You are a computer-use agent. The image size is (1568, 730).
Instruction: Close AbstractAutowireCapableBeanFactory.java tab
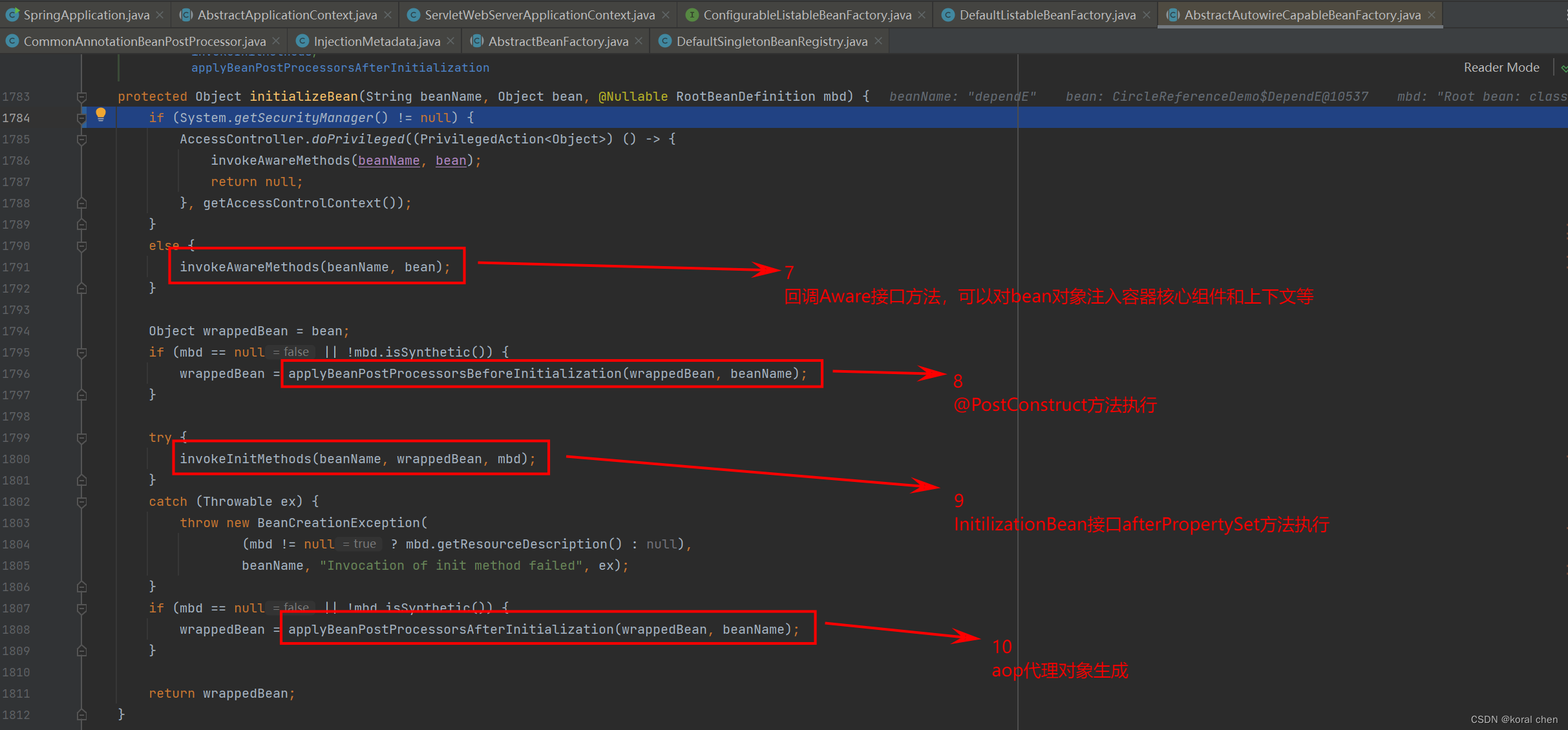coord(1431,15)
